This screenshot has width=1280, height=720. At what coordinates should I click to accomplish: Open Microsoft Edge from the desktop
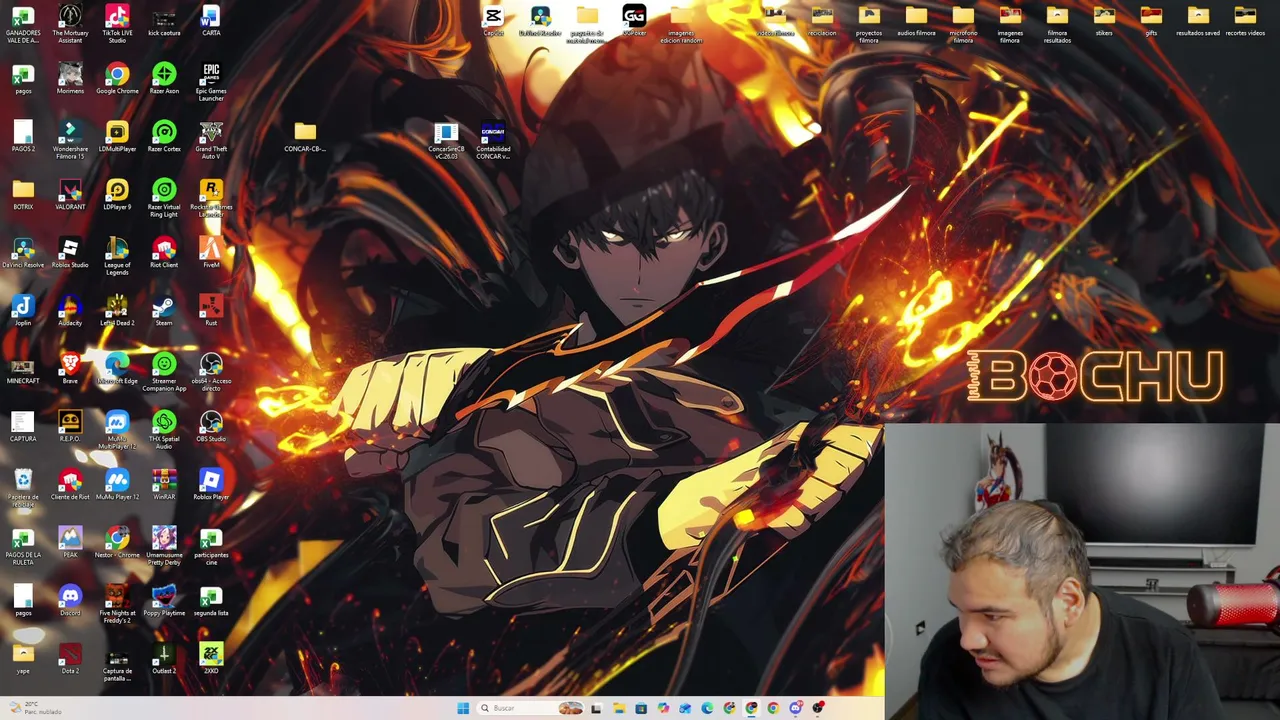pyautogui.click(x=117, y=369)
